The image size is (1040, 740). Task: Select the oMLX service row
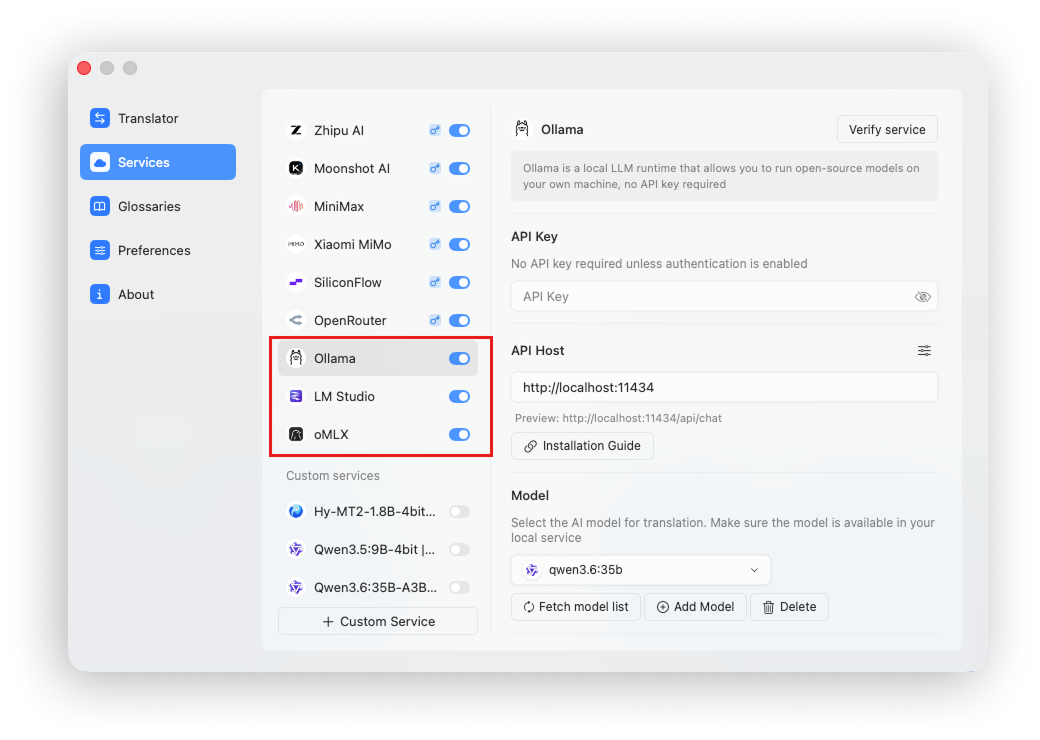[378, 434]
